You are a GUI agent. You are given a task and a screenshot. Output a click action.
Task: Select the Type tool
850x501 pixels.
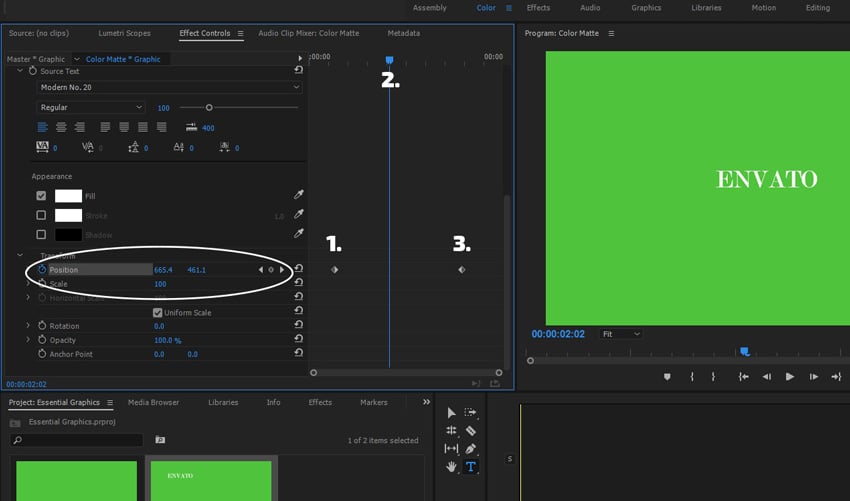click(470, 466)
